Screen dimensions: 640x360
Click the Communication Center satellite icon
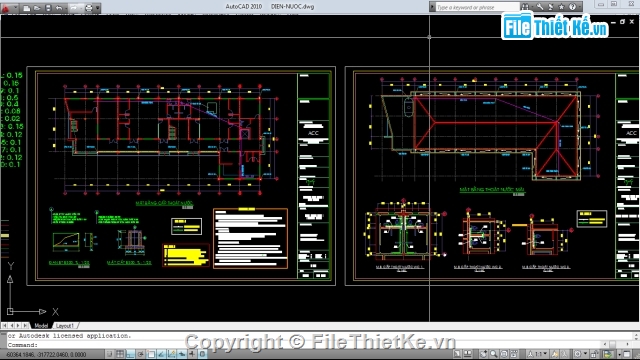[550, 7]
